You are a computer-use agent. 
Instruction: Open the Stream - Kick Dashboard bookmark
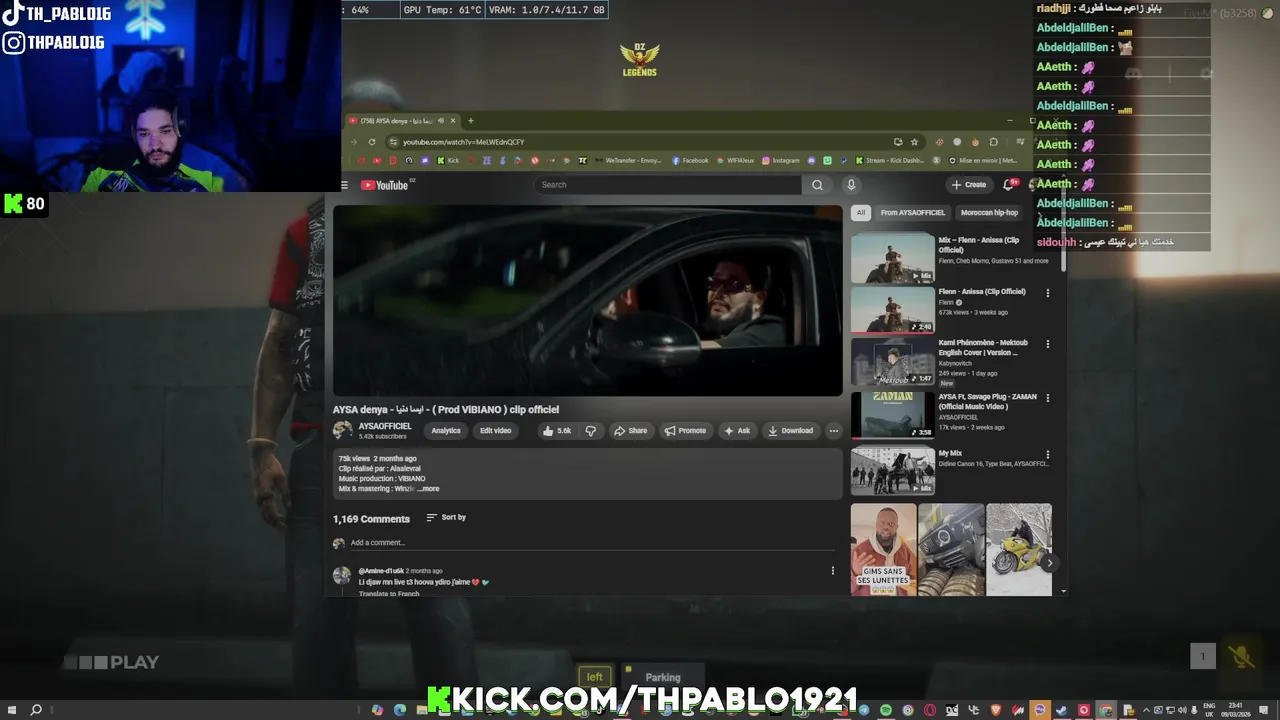point(890,160)
